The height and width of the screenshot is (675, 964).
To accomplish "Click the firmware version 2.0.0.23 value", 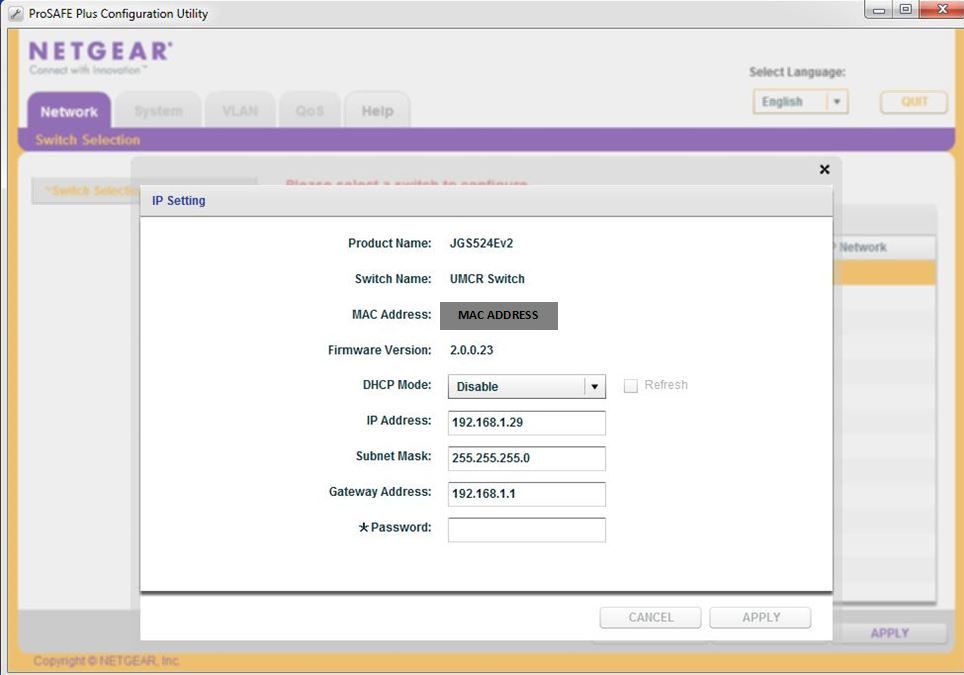I will [x=471, y=350].
